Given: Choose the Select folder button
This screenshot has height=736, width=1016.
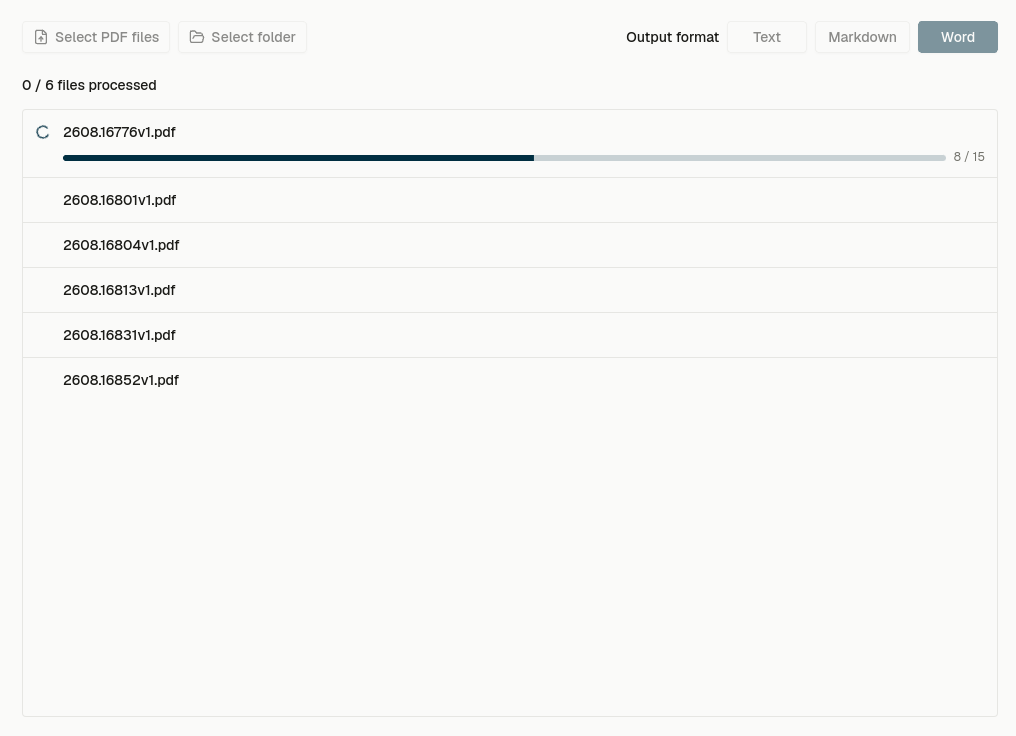Looking at the screenshot, I should [x=242, y=37].
